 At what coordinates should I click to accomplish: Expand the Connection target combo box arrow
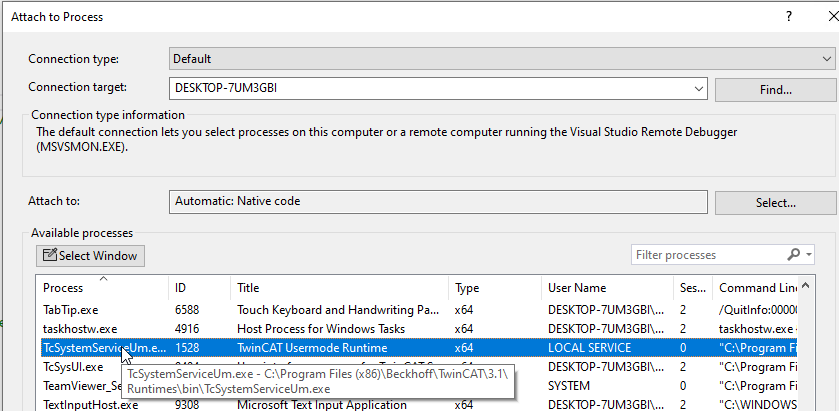(x=698, y=88)
